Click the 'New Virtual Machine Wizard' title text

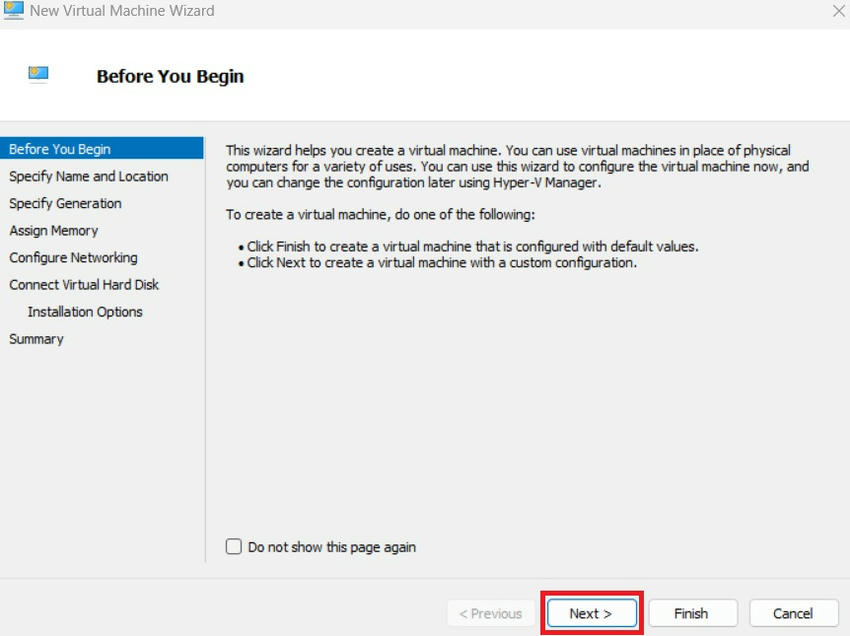click(x=122, y=11)
